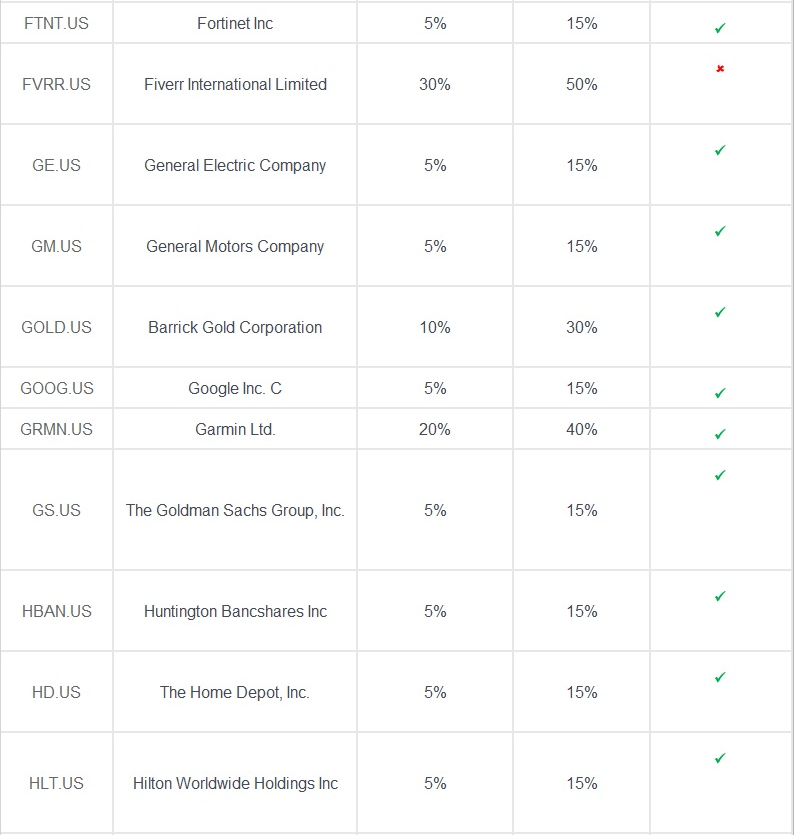Select the GOOG.US ticker cell

(56, 388)
